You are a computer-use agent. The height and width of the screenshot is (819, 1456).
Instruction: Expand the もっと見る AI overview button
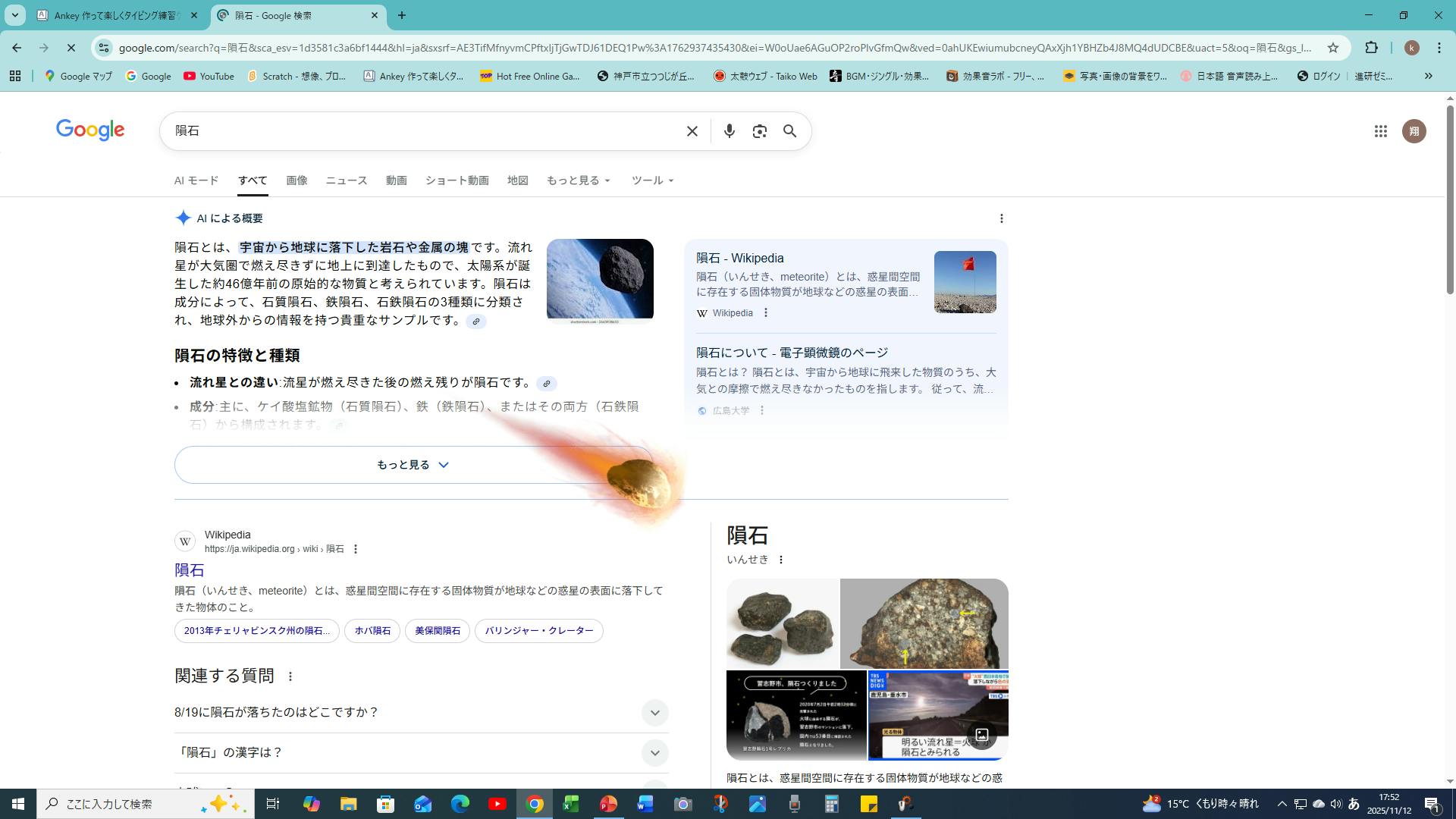tap(413, 465)
